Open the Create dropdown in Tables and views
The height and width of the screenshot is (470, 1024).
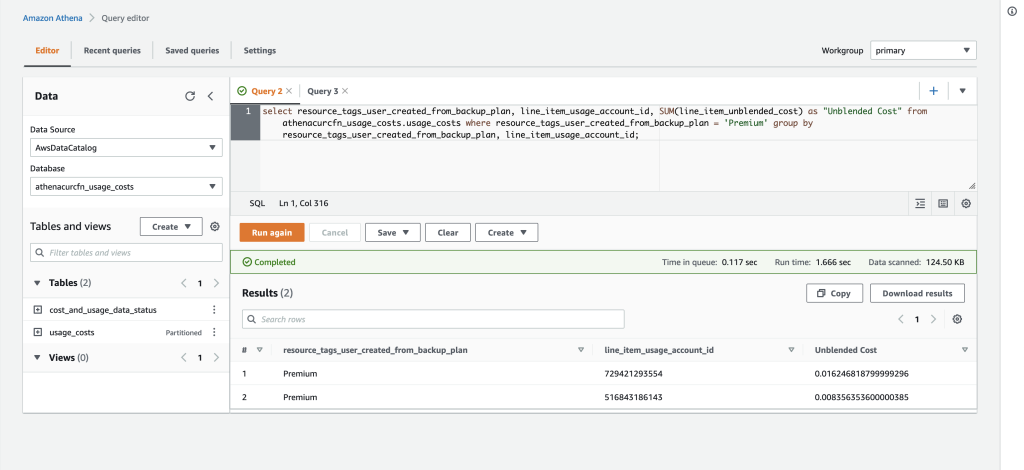pos(171,227)
